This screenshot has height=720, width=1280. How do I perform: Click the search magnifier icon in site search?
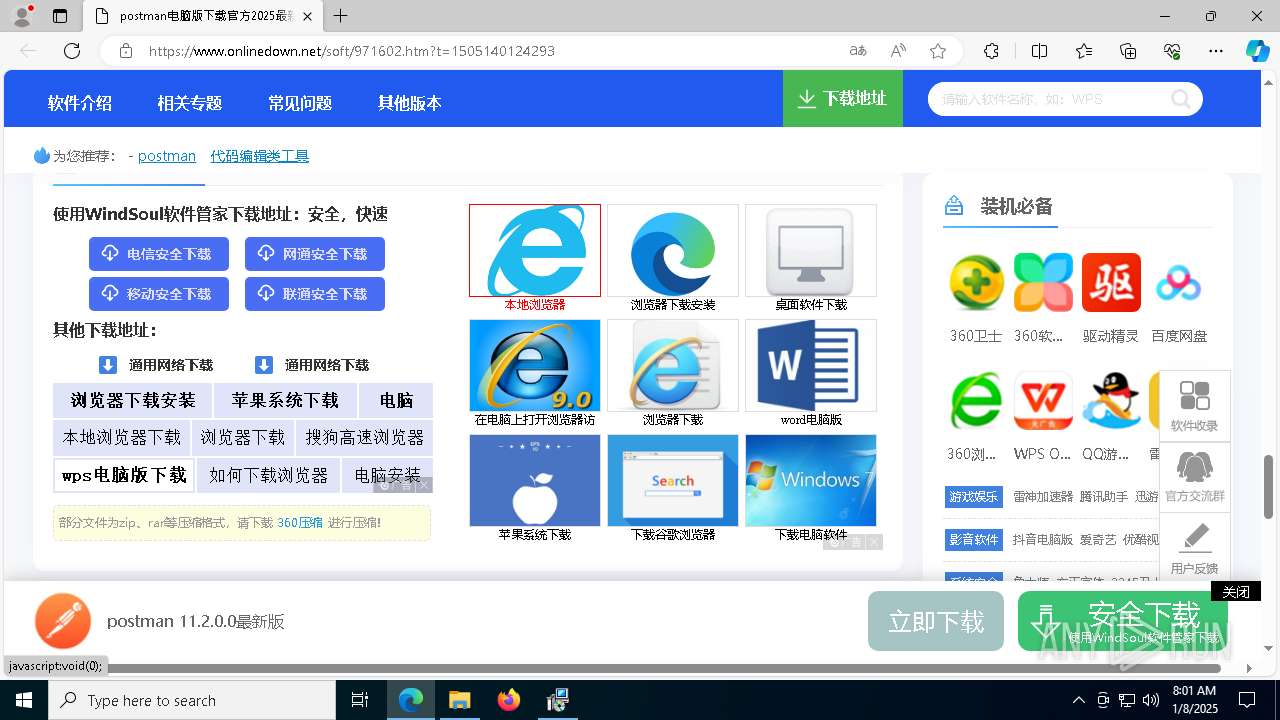click(1181, 99)
